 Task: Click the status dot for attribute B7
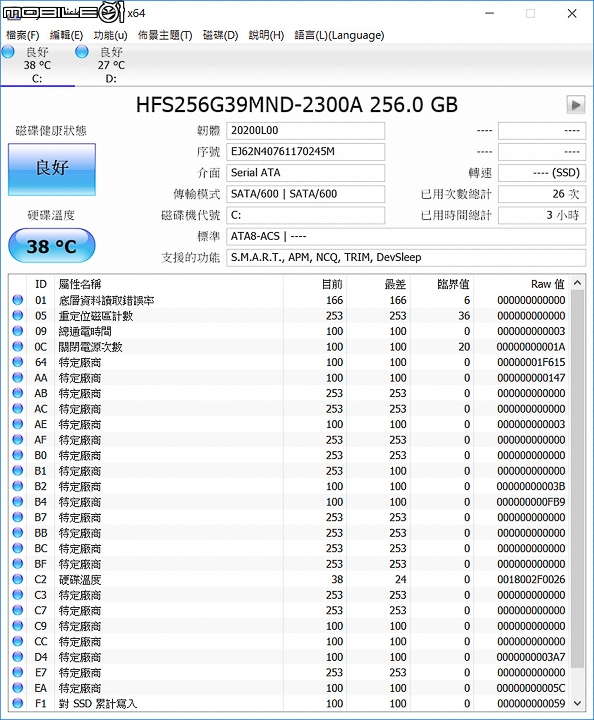click(18, 518)
